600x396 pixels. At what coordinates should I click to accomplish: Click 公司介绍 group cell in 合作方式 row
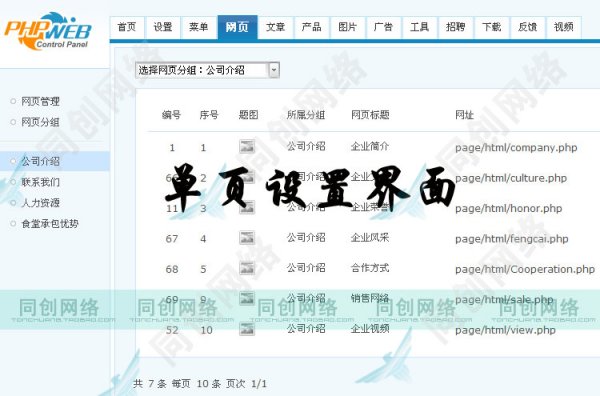pos(306,268)
